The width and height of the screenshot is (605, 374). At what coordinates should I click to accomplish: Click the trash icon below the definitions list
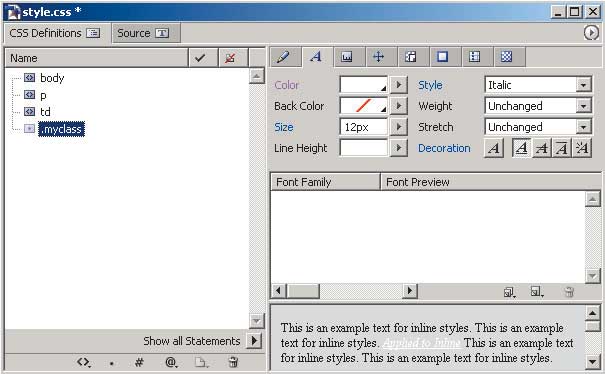[x=233, y=362]
